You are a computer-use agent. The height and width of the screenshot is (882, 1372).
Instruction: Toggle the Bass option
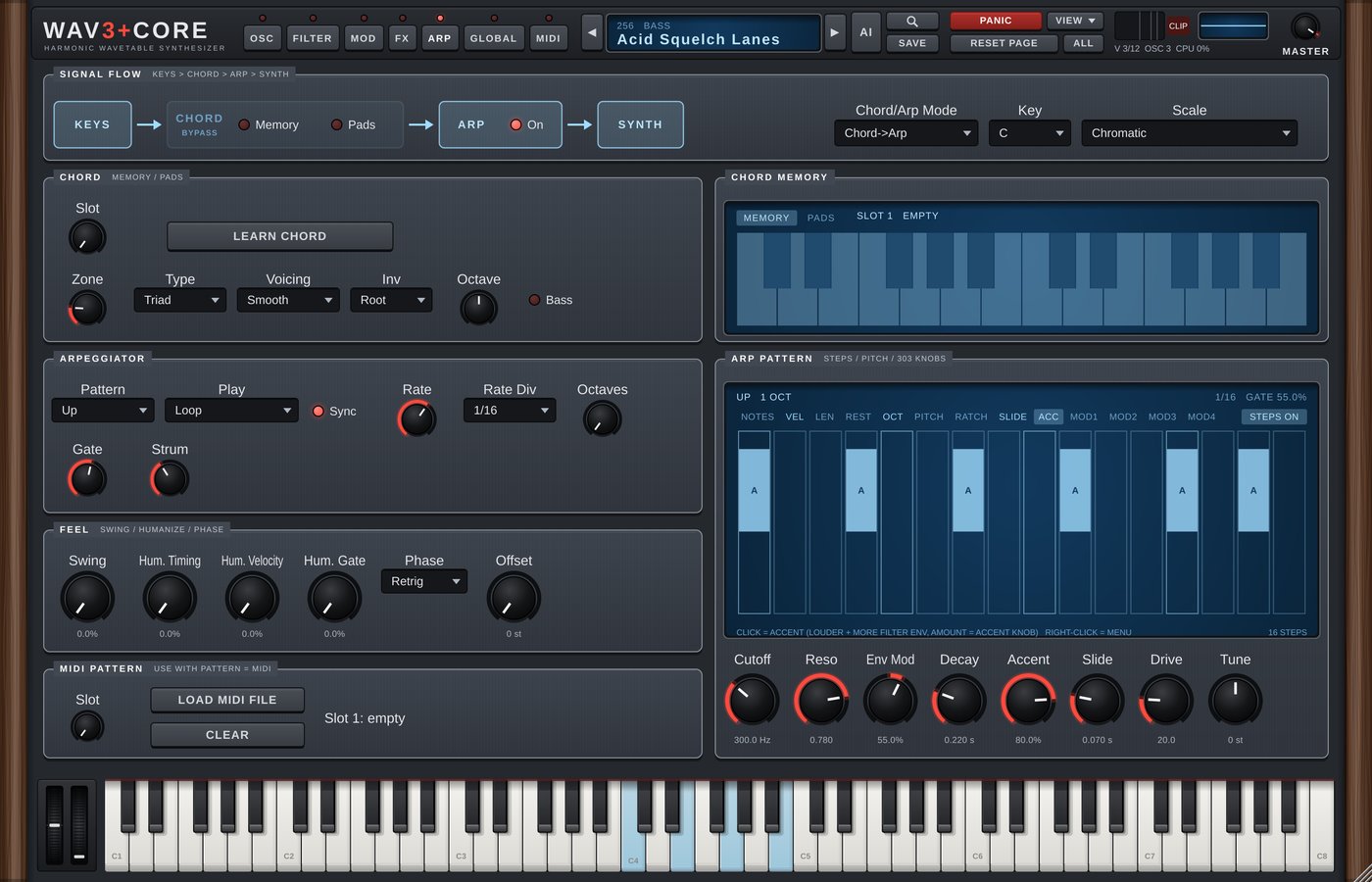coord(551,300)
